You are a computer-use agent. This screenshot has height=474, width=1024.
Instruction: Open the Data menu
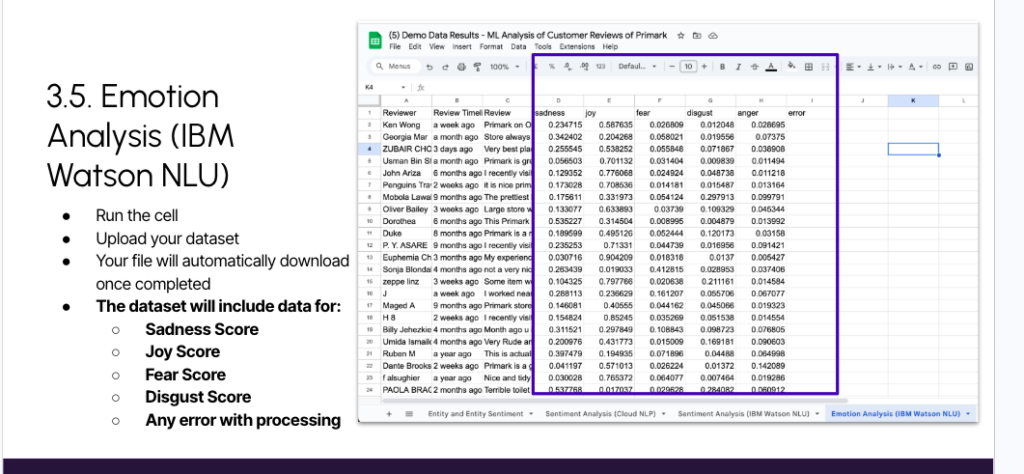tap(519, 47)
